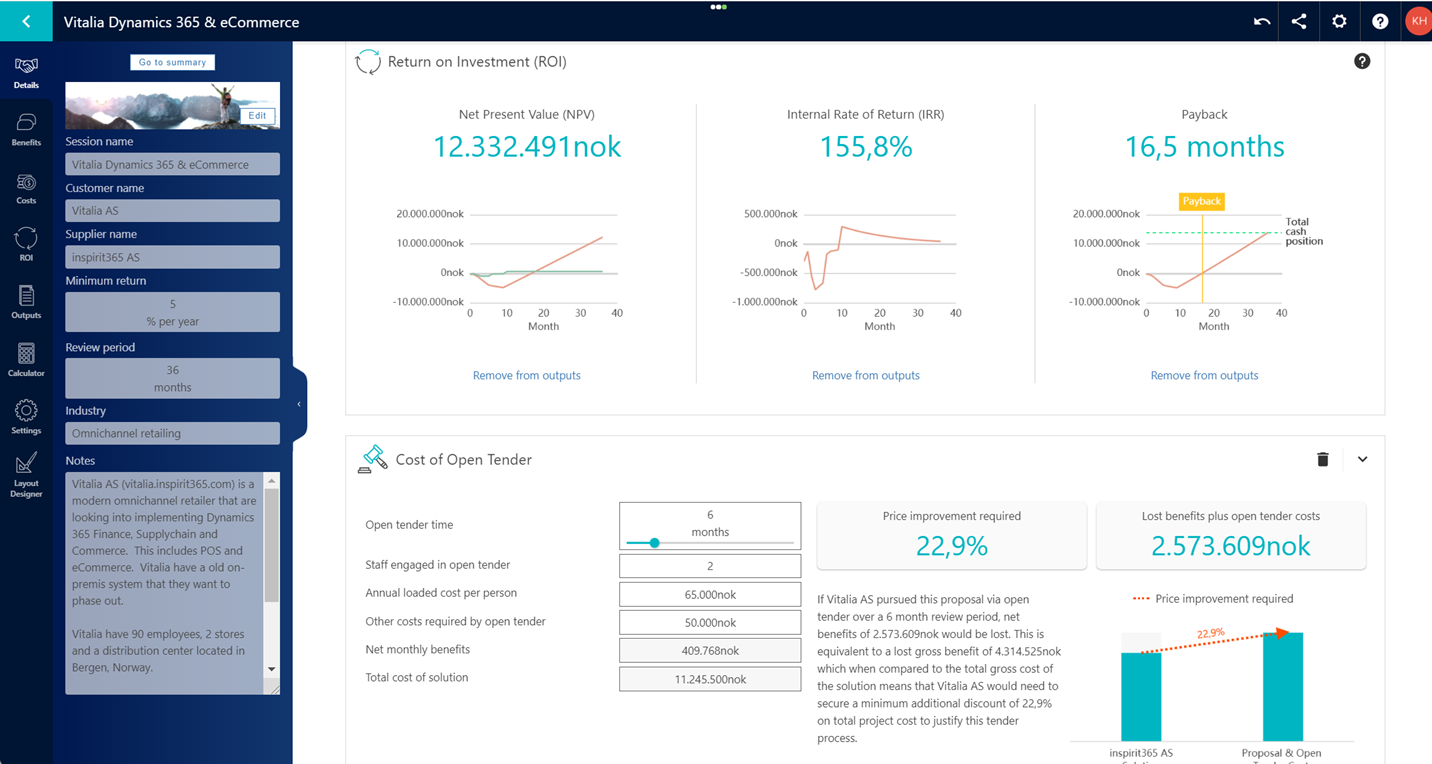Open the Calculator sidebar item
This screenshot has height=764, width=1432.
(x=26, y=360)
